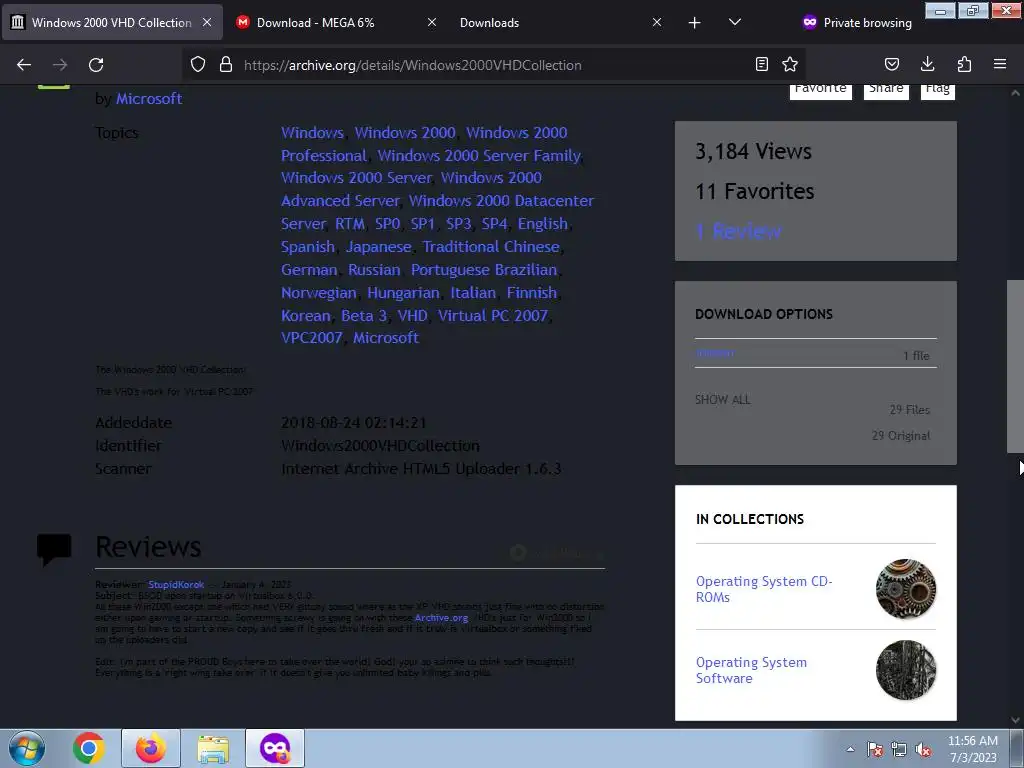Viewport: 1024px width, 768px height.
Task: Open the SP4 topic link
Action: 494,224
